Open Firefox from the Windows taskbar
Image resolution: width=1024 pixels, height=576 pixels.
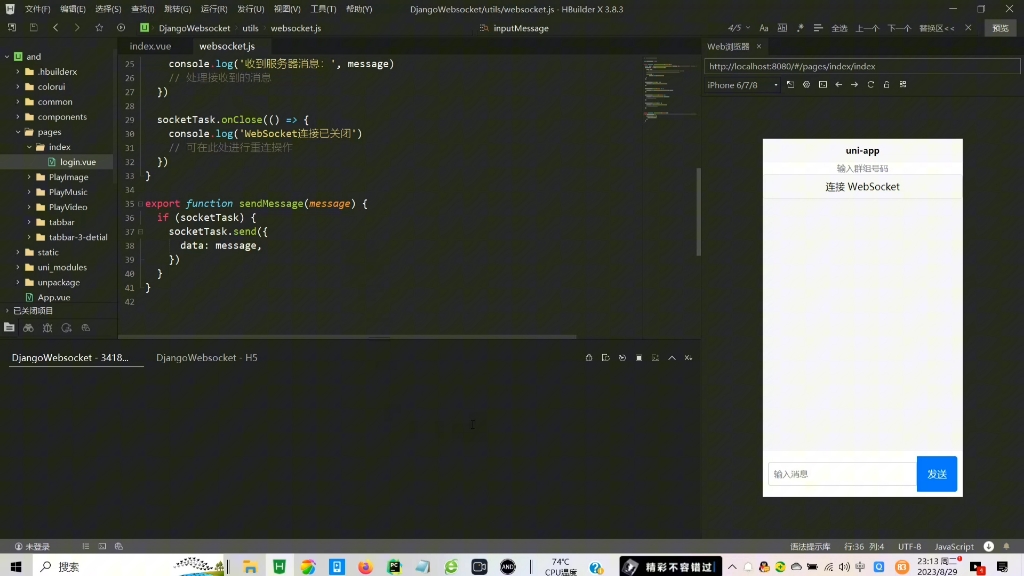[365, 567]
